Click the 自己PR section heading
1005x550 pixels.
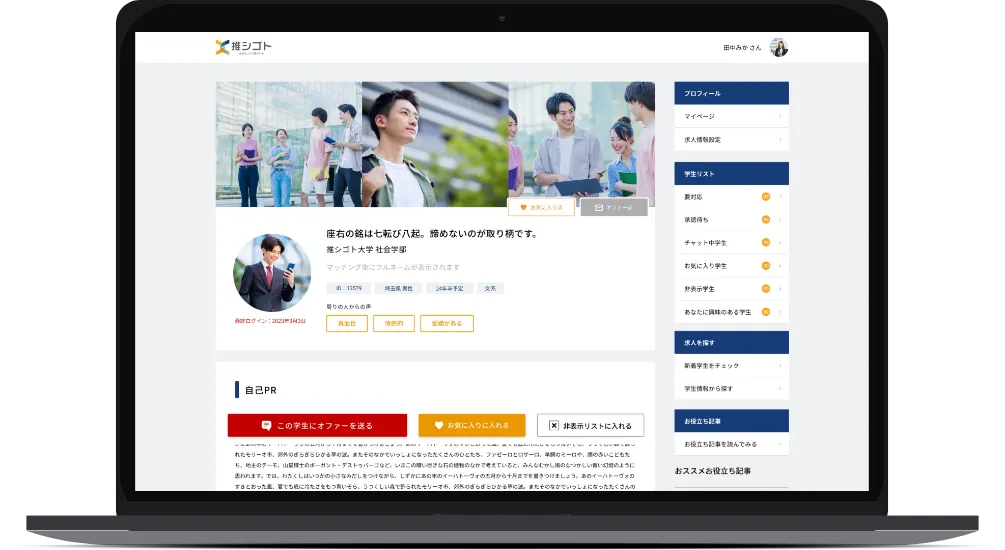(x=260, y=390)
